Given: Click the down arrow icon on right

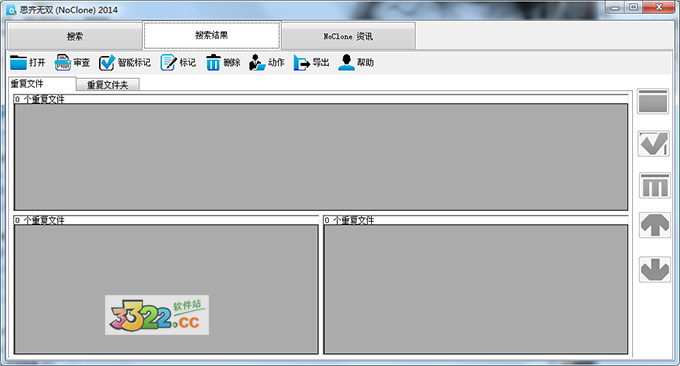Looking at the screenshot, I should [654, 269].
